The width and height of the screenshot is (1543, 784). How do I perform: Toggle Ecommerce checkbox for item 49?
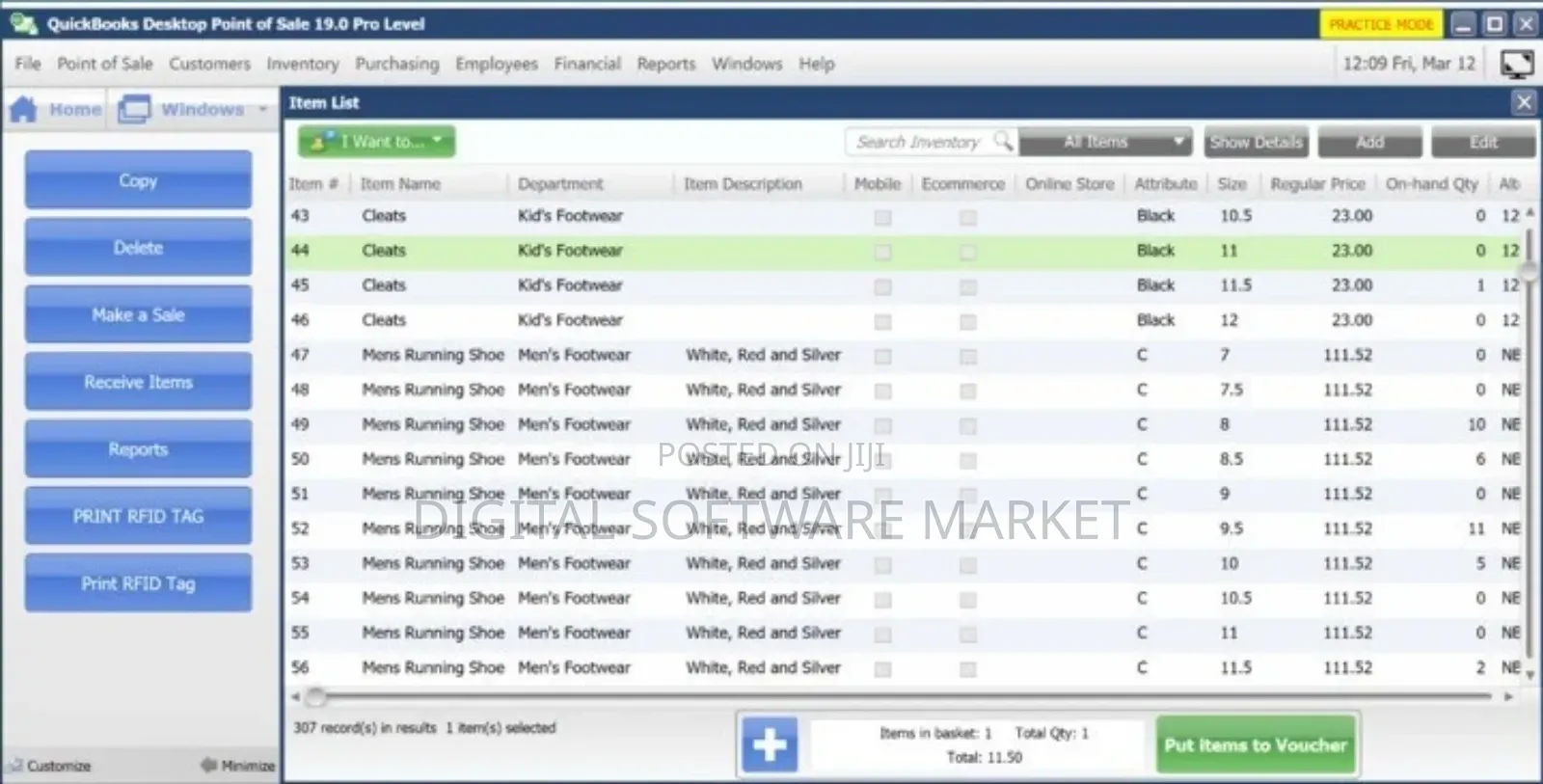(x=967, y=425)
